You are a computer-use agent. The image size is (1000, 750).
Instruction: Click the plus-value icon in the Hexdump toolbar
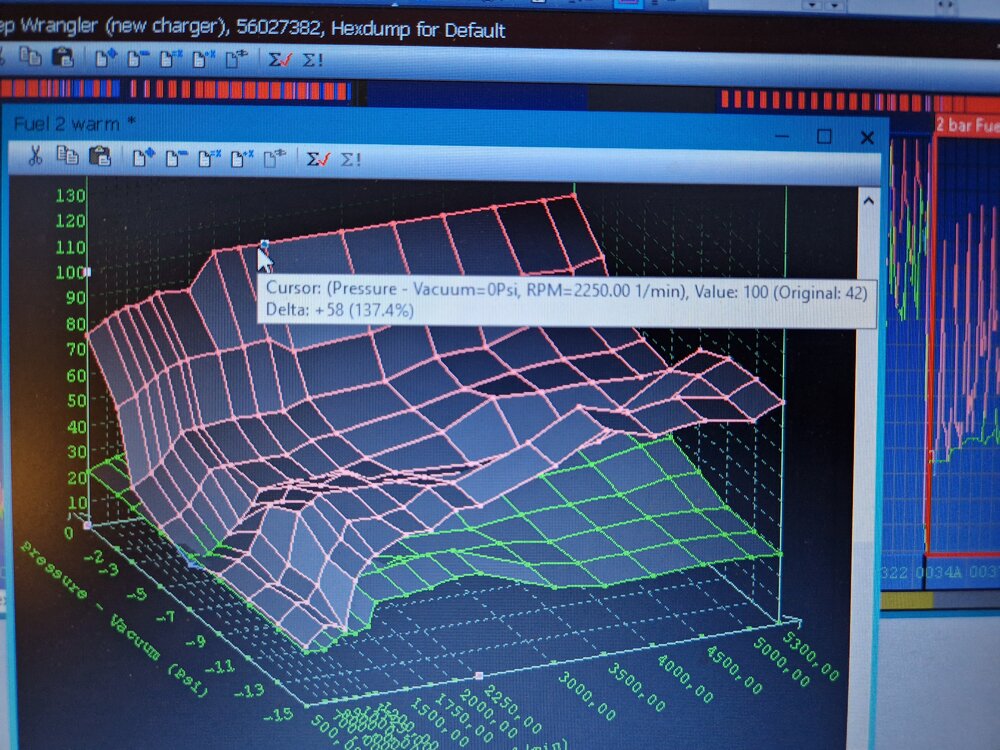[x=105, y=58]
